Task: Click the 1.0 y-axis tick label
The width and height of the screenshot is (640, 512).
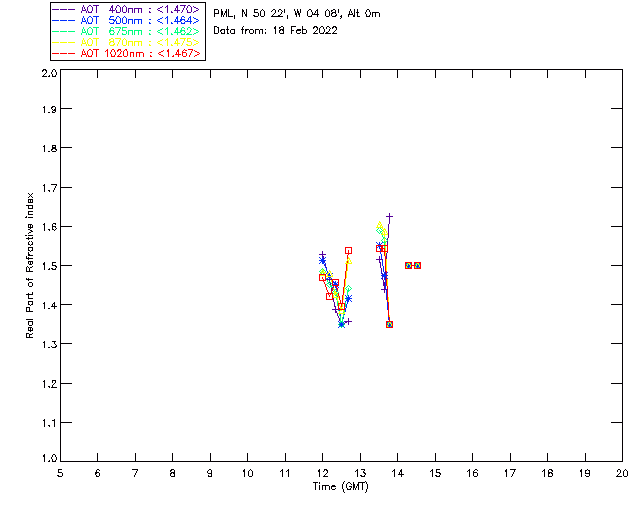Action: (x=49, y=459)
